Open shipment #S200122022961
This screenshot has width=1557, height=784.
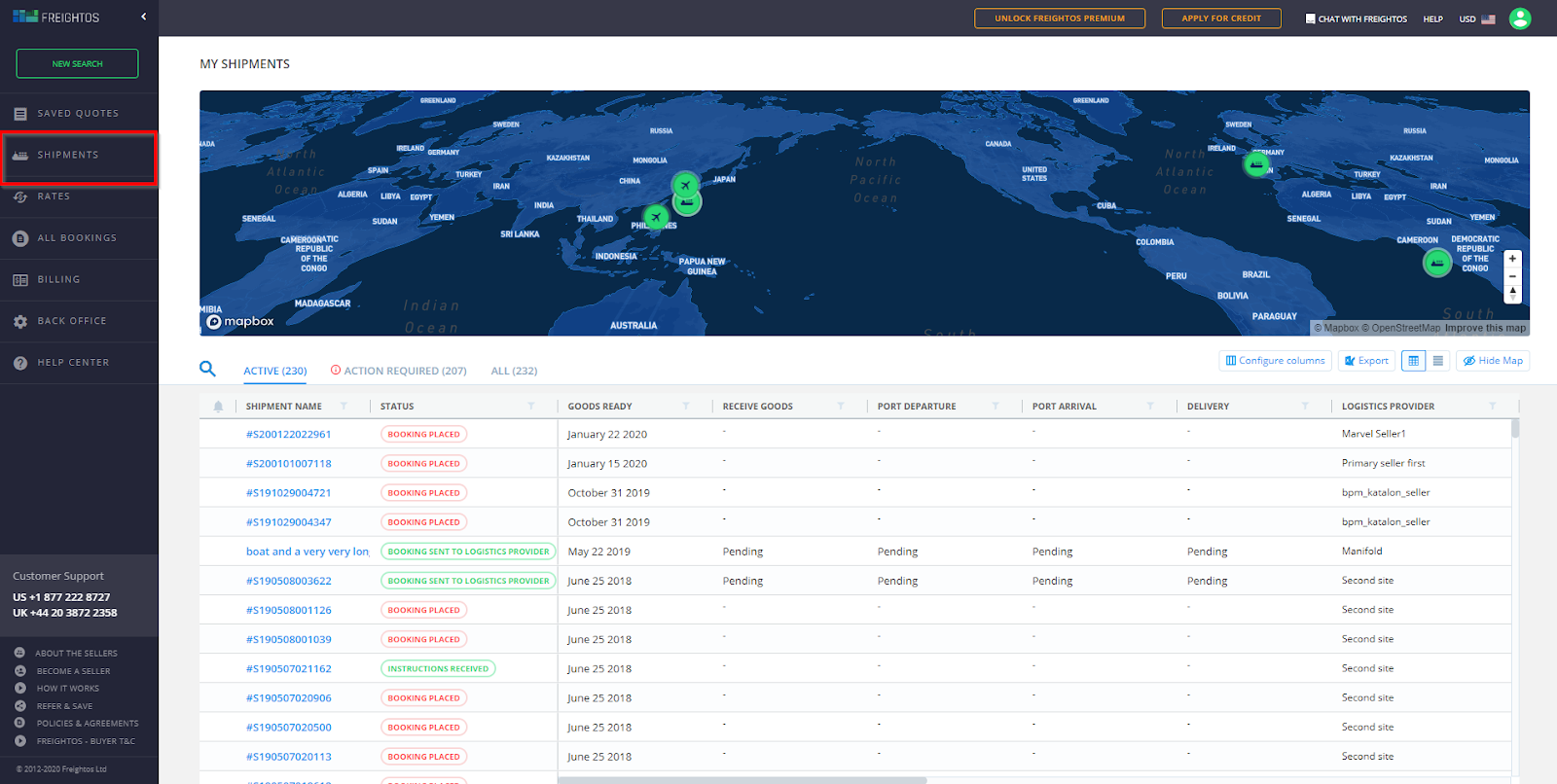pos(288,435)
